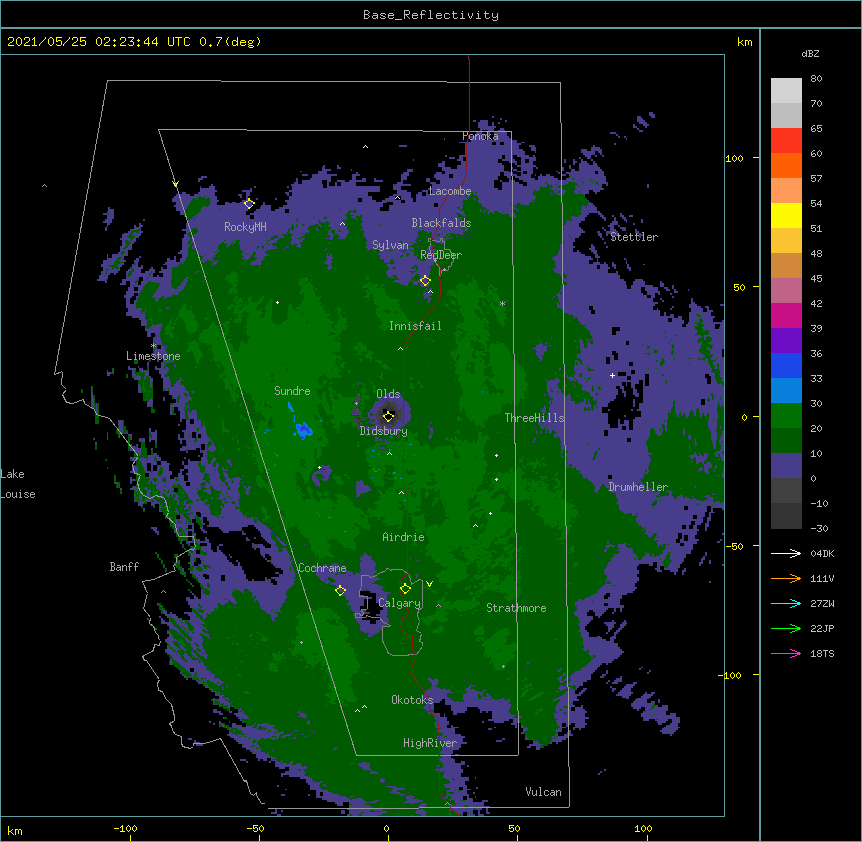Click the Cochrane town label
This screenshot has height=842, width=862.
tap(322, 568)
